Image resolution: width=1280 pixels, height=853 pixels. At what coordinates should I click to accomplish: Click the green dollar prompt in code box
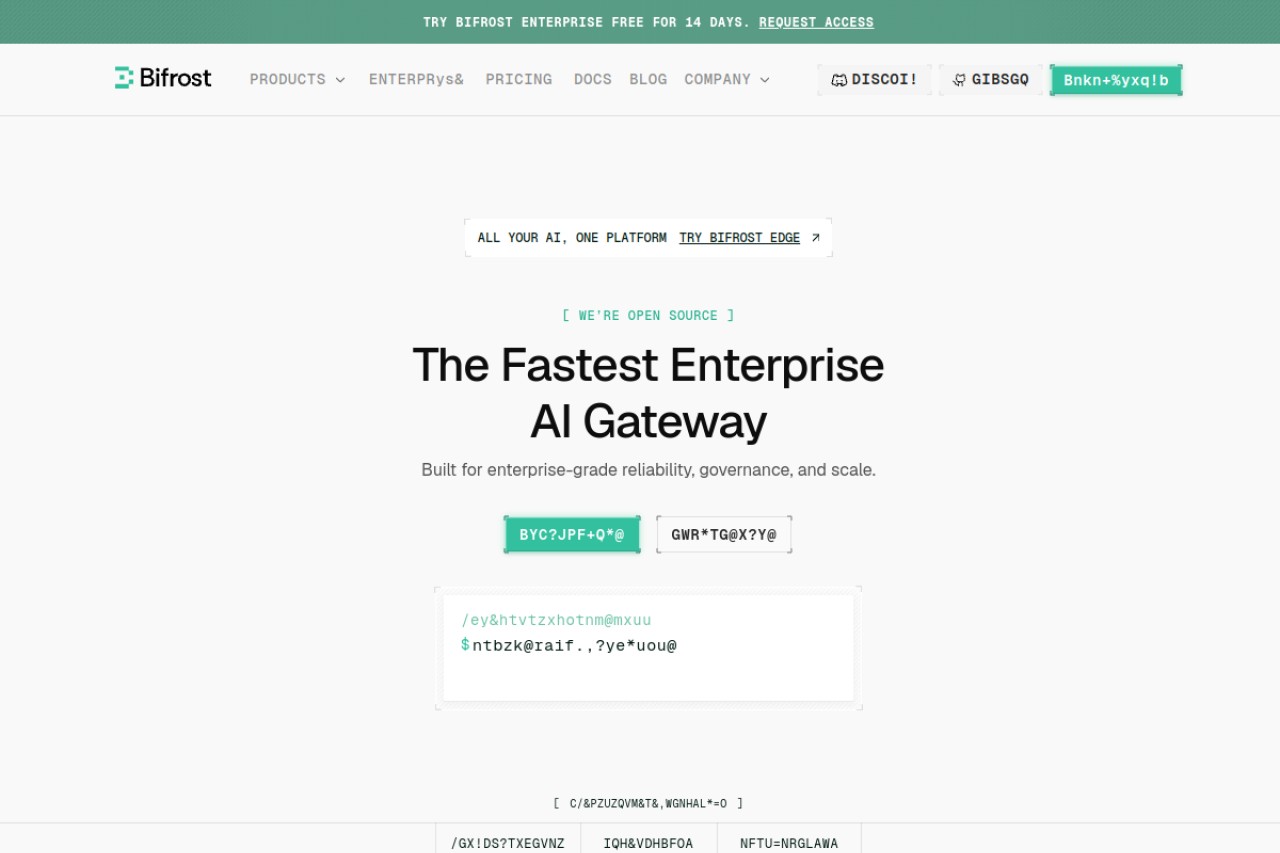click(465, 645)
